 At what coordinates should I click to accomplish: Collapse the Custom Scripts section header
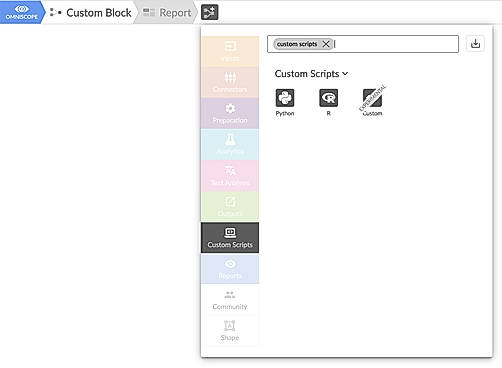coord(311,74)
